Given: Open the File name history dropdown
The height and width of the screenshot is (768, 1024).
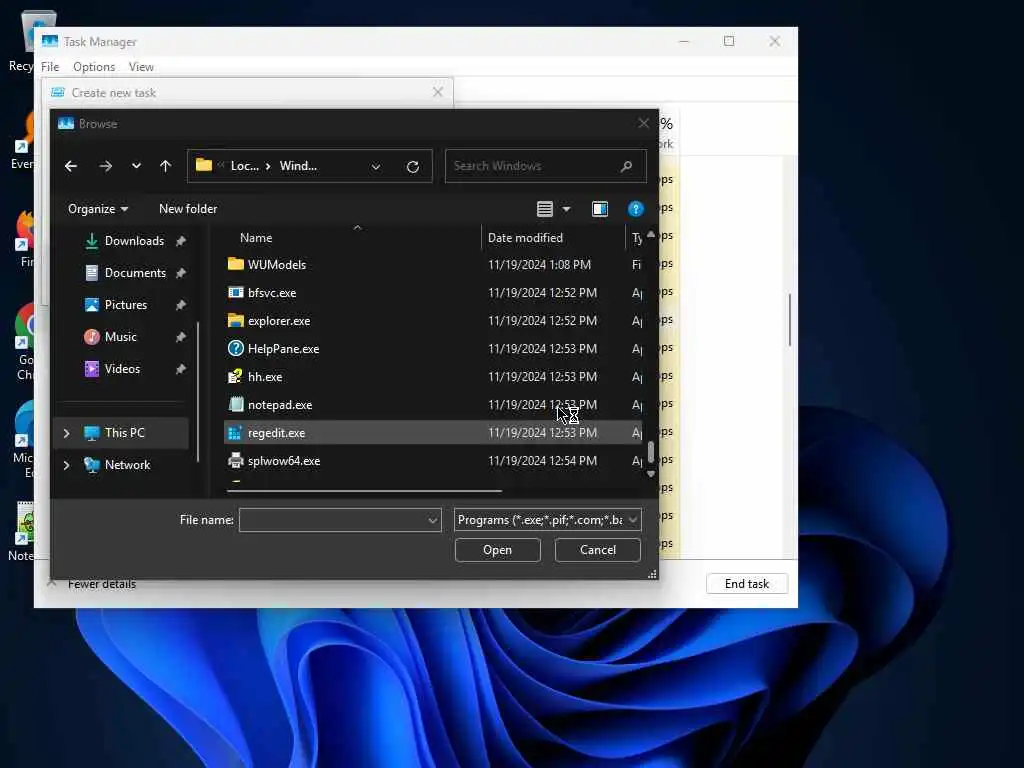Looking at the screenshot, I should tap(433, 520).
